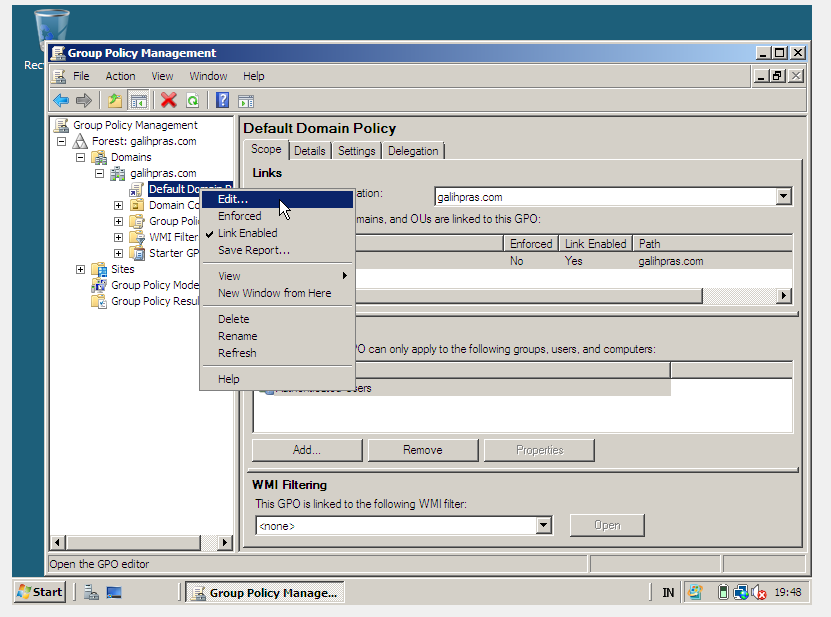Viewport: 831px width, 617px height.
Task: Choose Delete from the context menu
Action: (x=277, y=319)
